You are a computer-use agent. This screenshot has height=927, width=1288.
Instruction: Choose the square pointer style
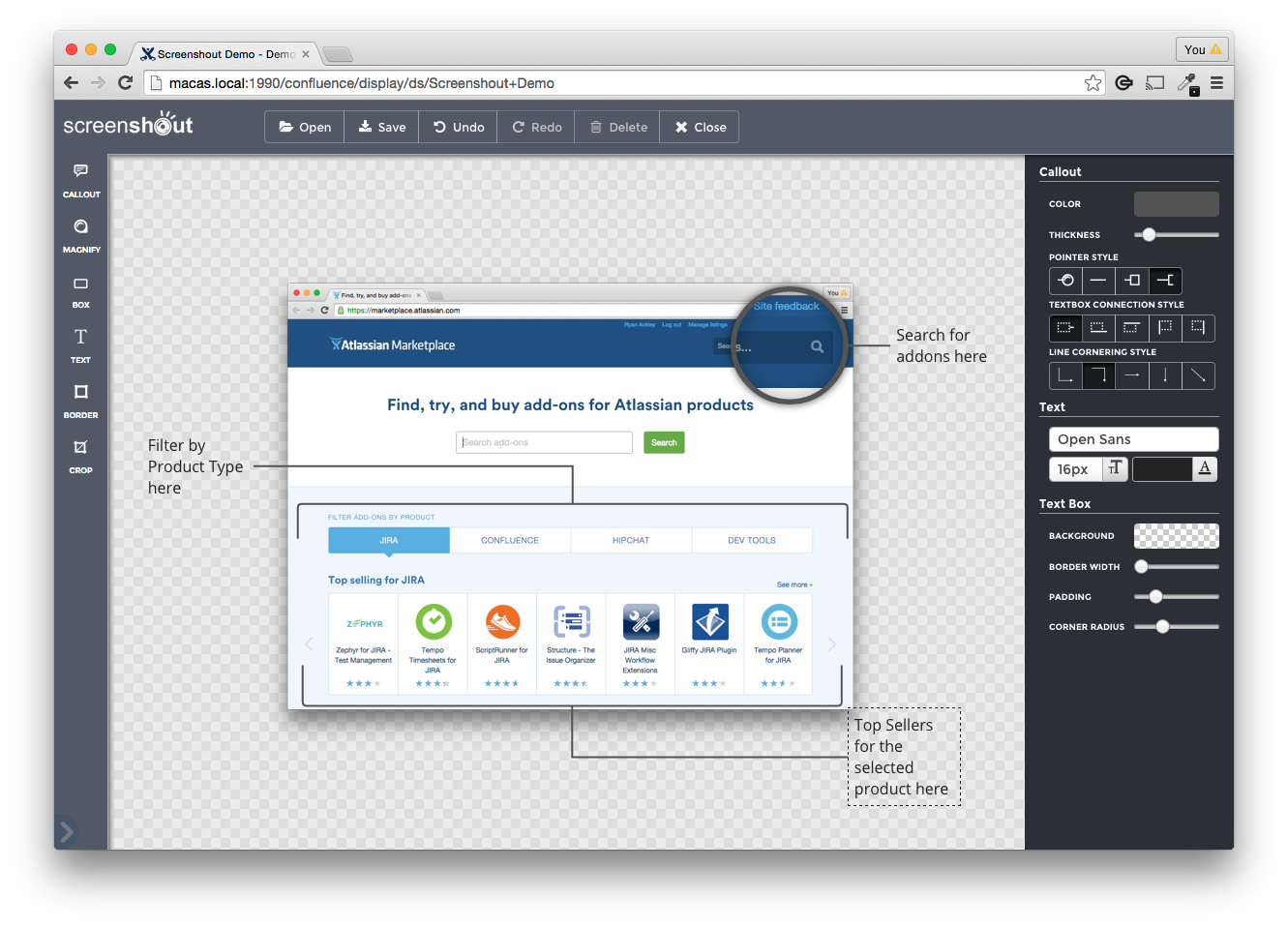[x=1132, y=281]
